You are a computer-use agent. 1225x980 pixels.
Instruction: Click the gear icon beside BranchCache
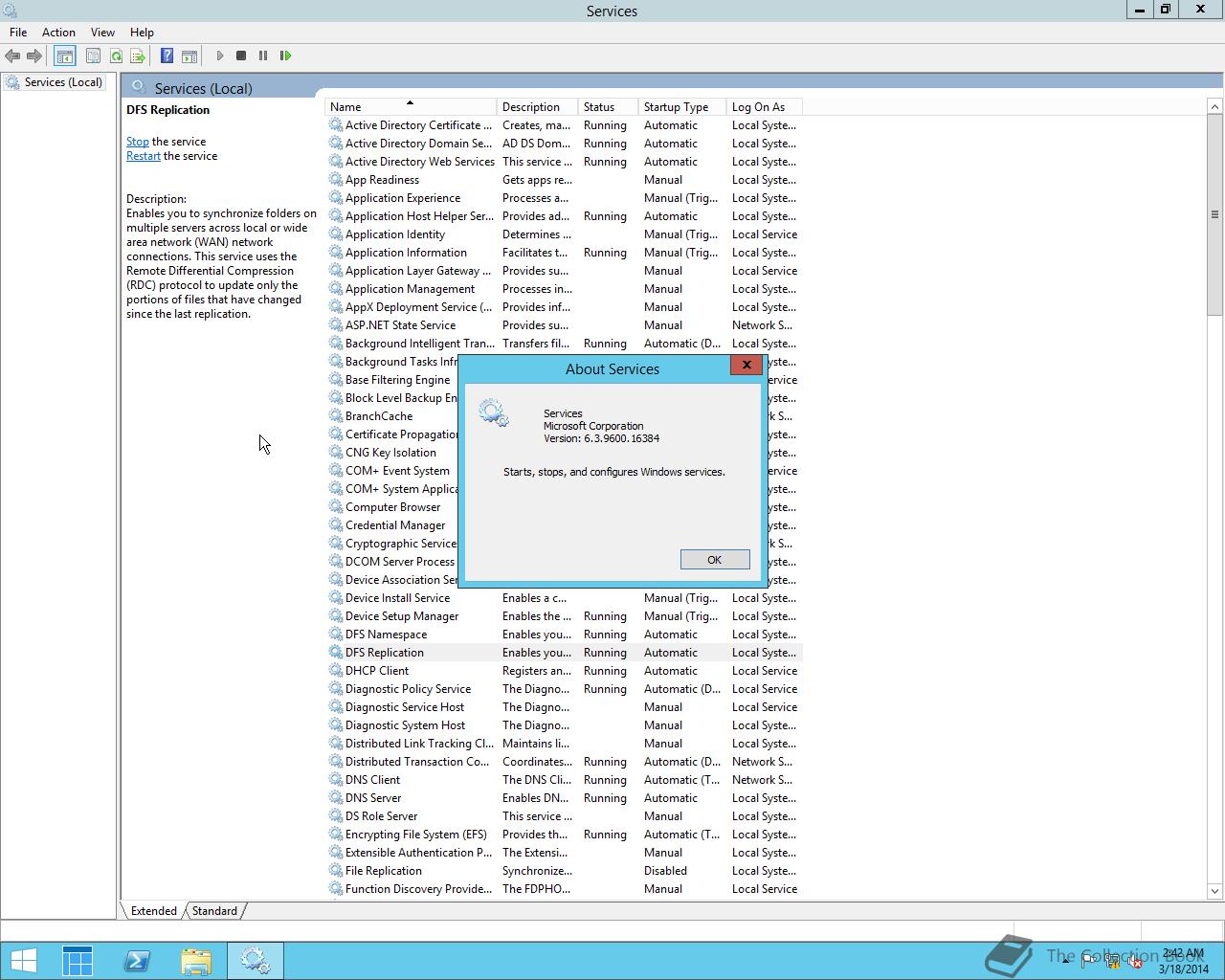click(335, 416)
